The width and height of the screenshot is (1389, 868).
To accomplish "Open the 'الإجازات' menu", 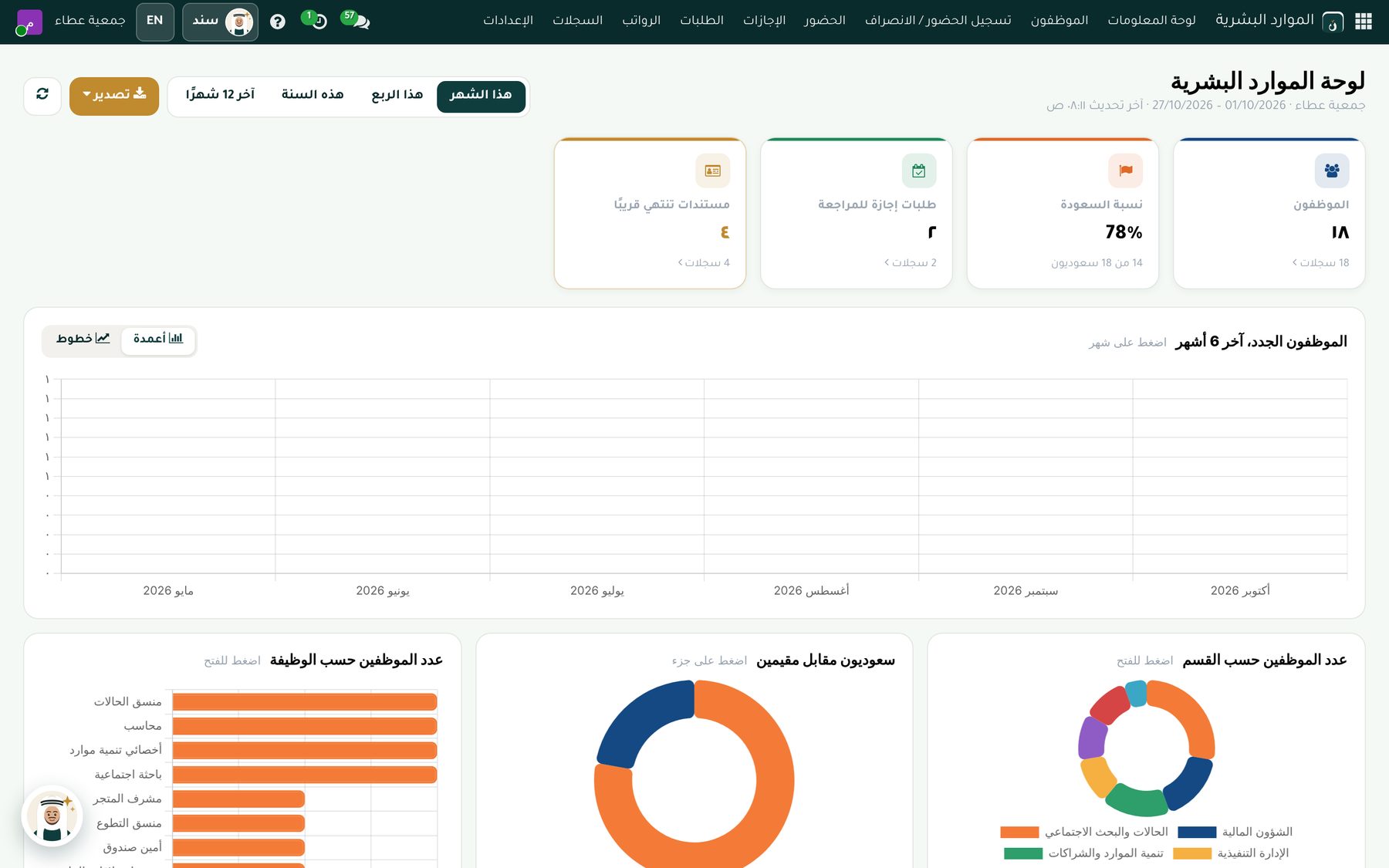I will 764,21.
